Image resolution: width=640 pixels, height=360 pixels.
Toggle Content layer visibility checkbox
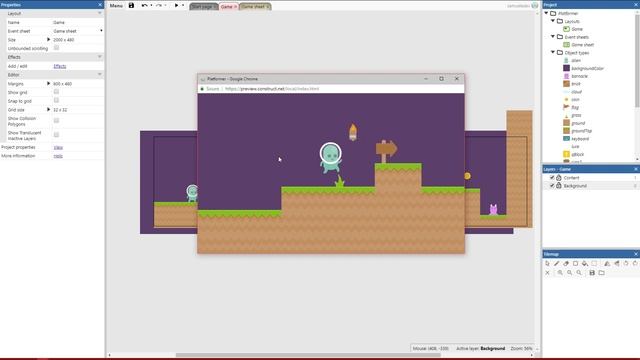point(552,178)
